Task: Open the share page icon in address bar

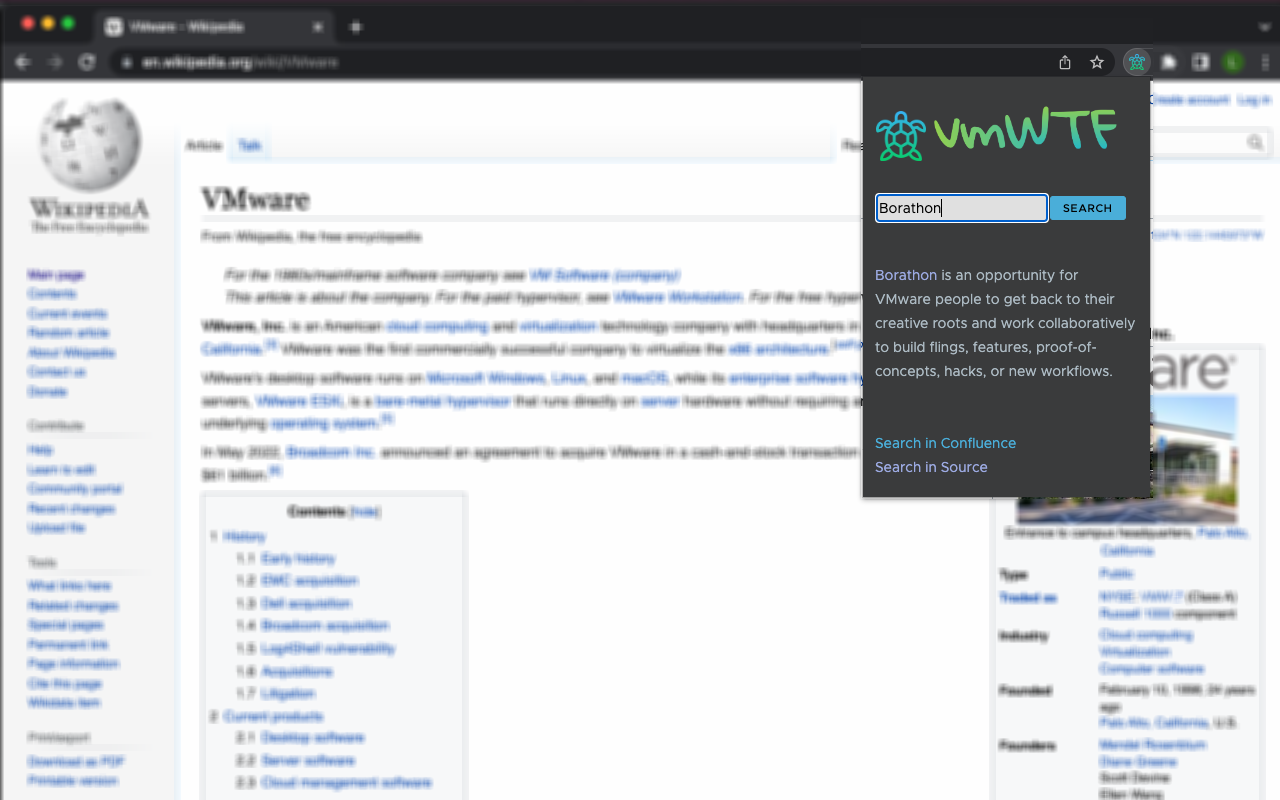Action: [1065, 63]
